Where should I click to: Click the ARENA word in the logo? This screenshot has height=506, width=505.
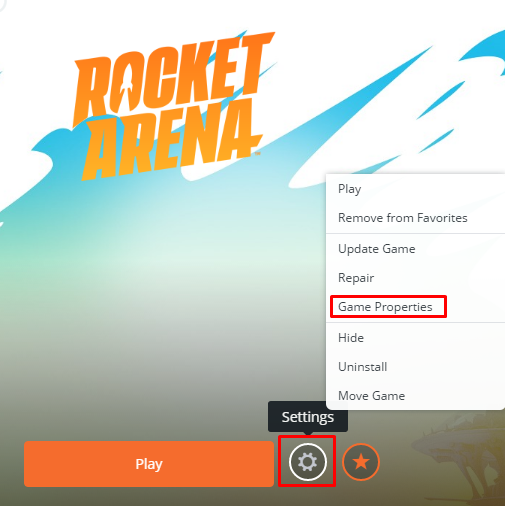(x=170, y=140)
